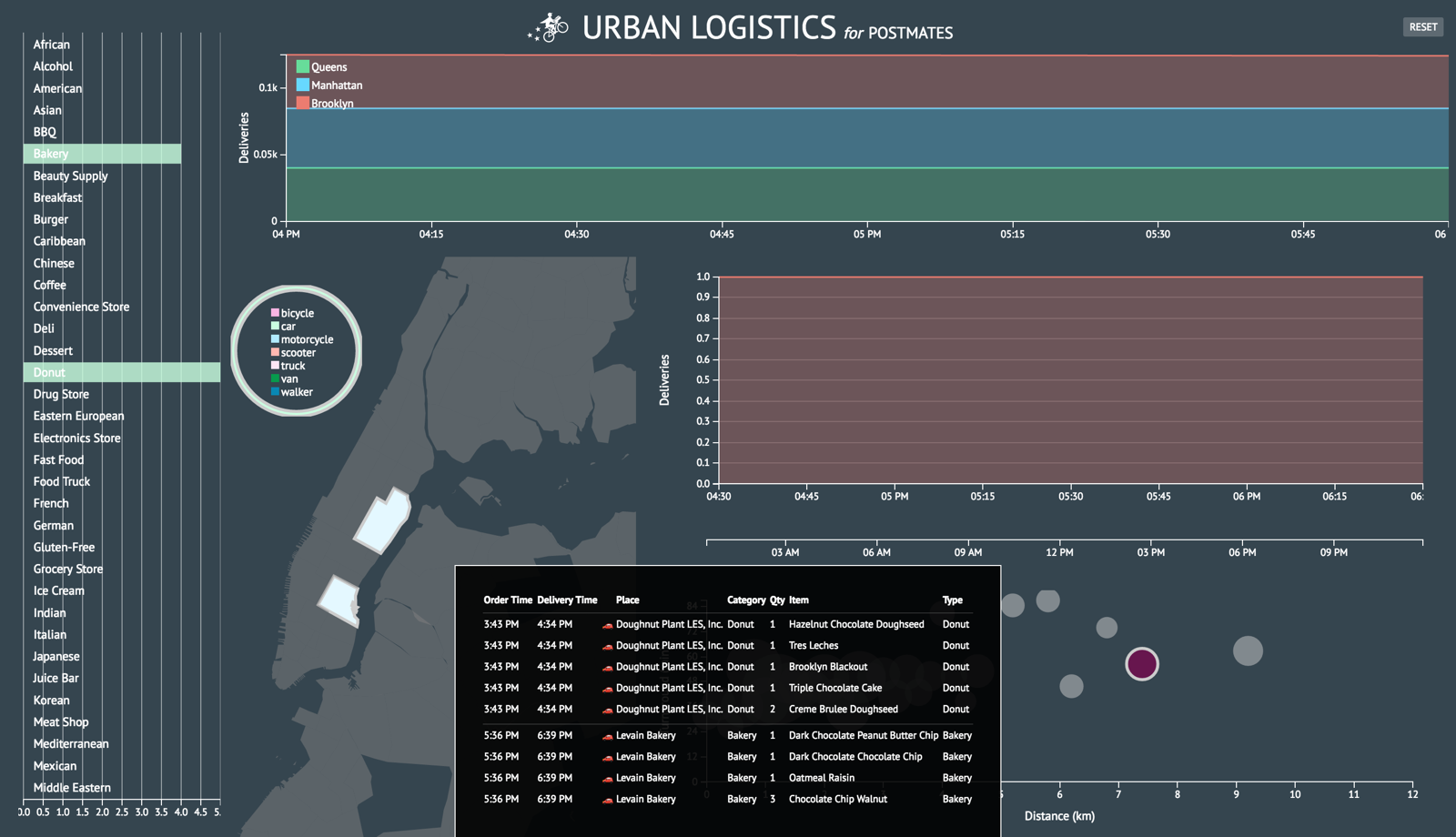The width and height of the screenshot is (1456, 837).
Task: Select the Alcohol category row
Action: coord(53,66)
